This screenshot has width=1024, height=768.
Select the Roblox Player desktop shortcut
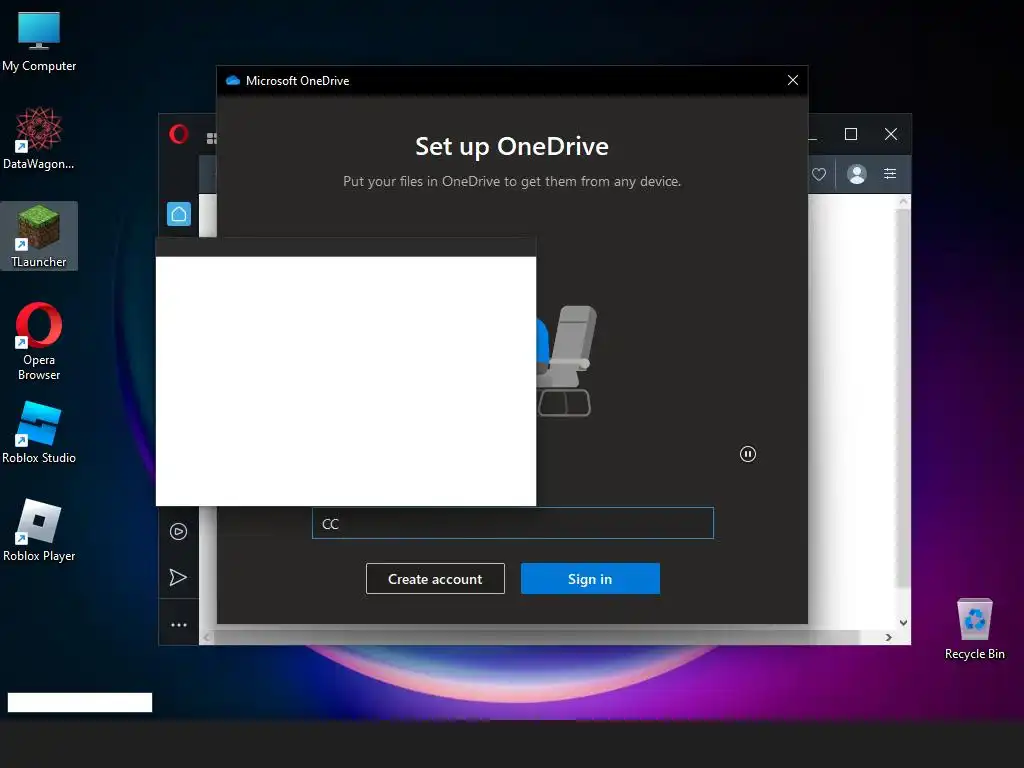39,530
